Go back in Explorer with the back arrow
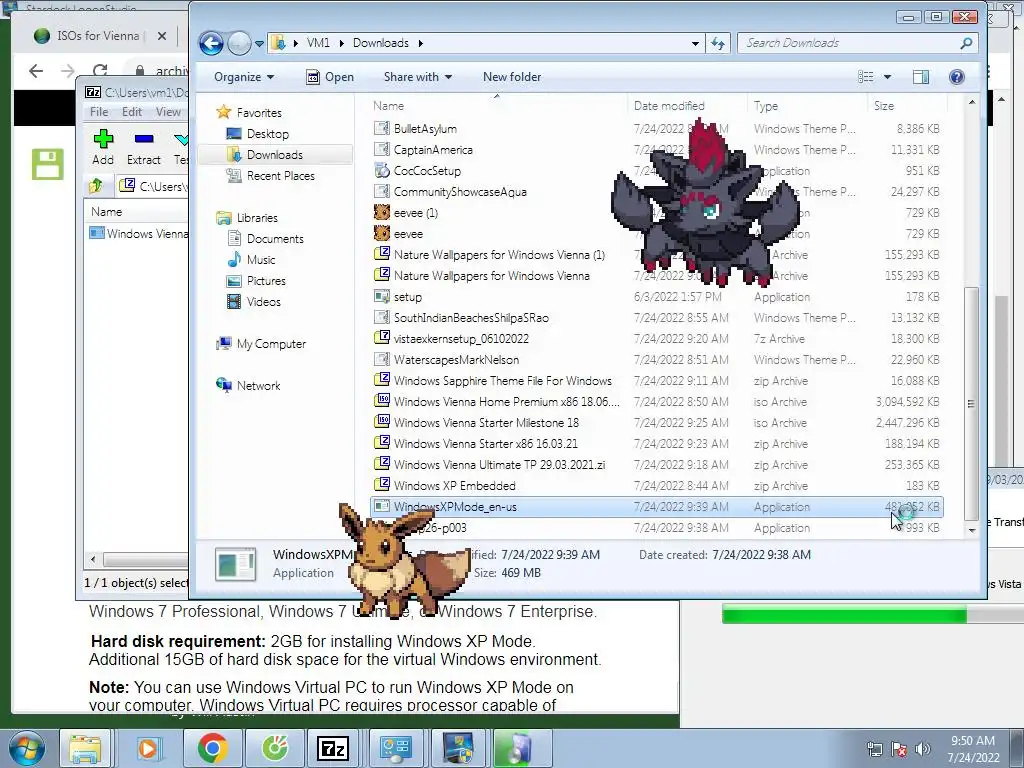This screenshot has width=1024, height=768. click(x=211, y=43)
